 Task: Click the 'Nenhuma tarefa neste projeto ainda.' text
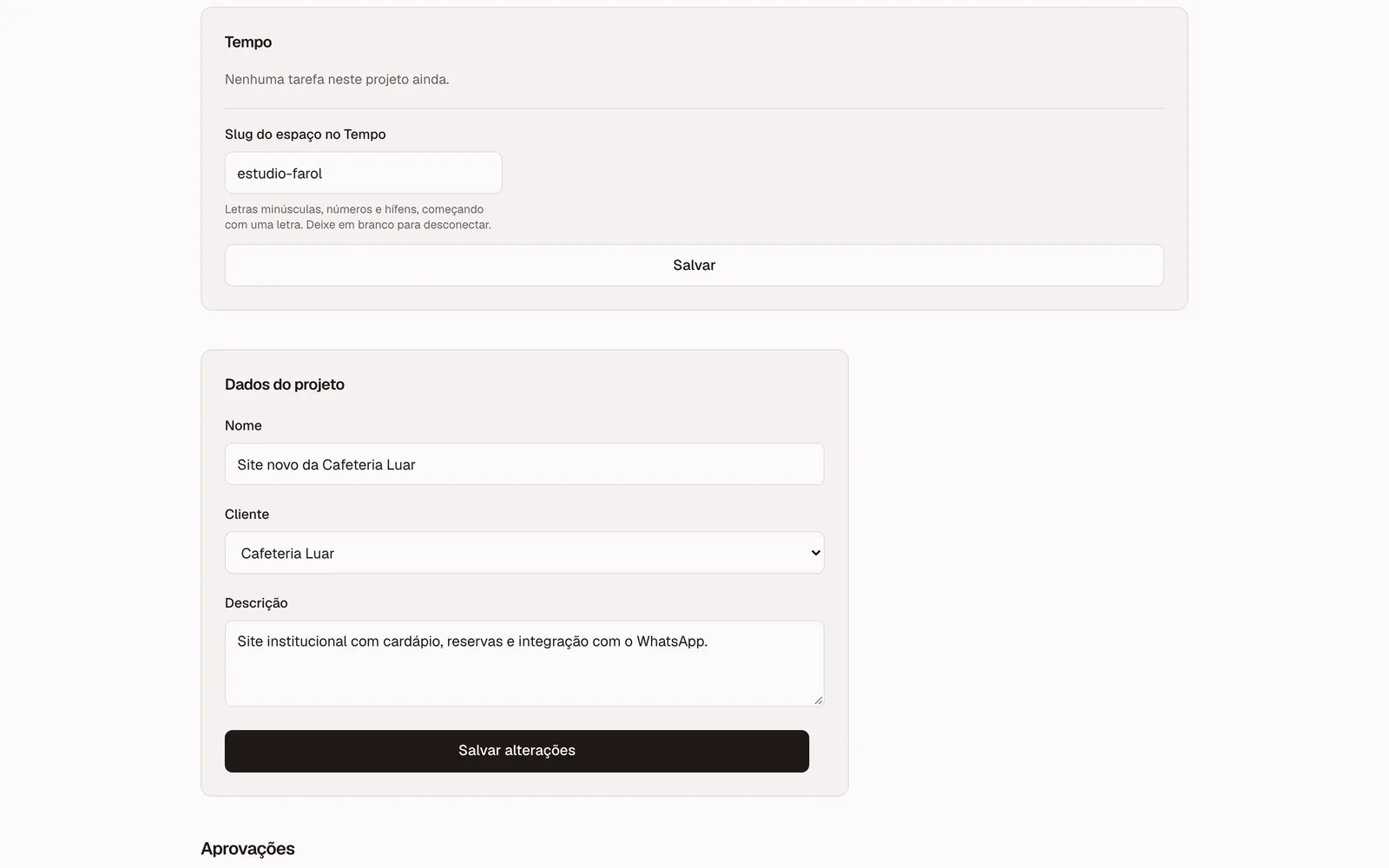[337, 79]
